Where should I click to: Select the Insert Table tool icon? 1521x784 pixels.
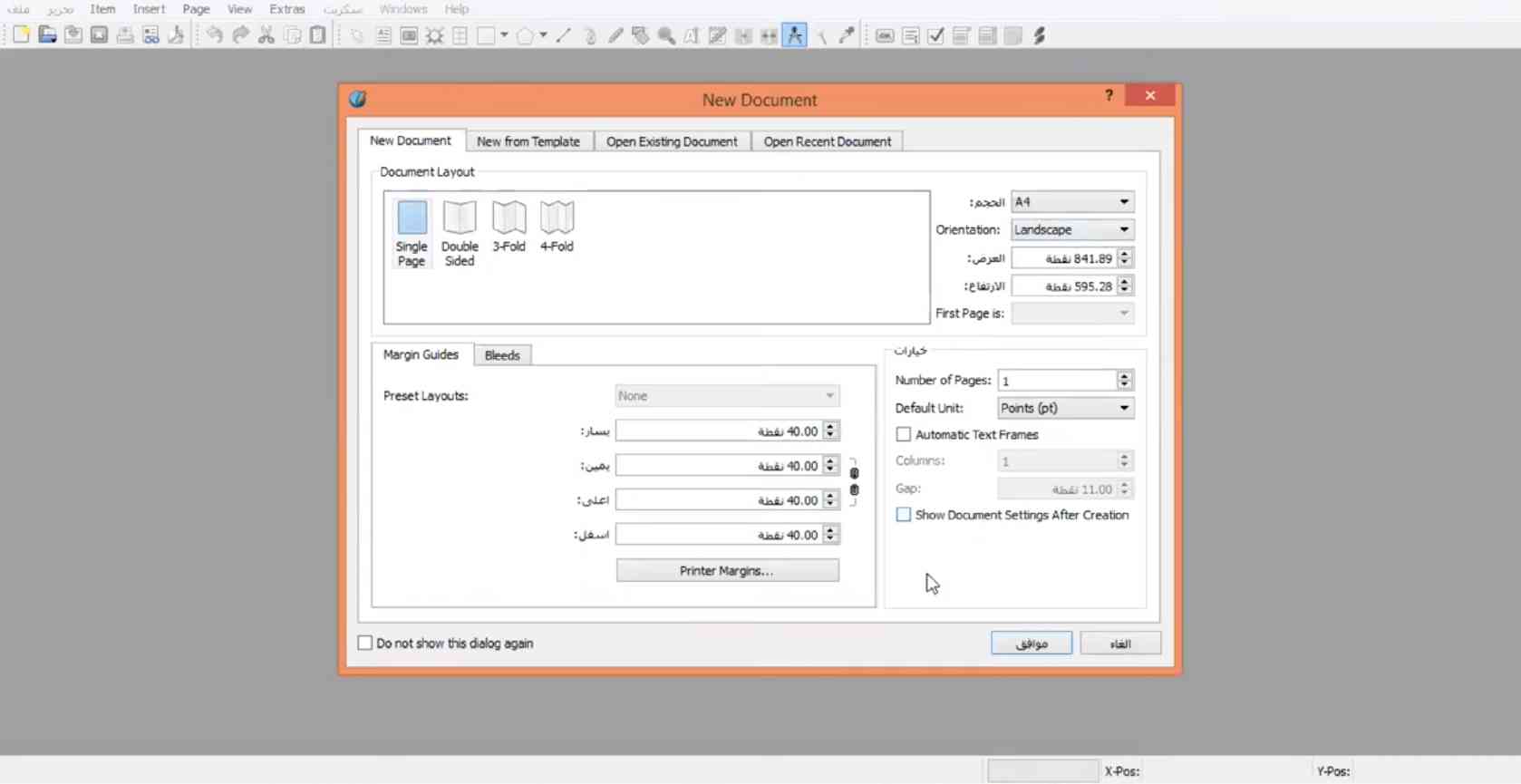[x=460, y=35]
